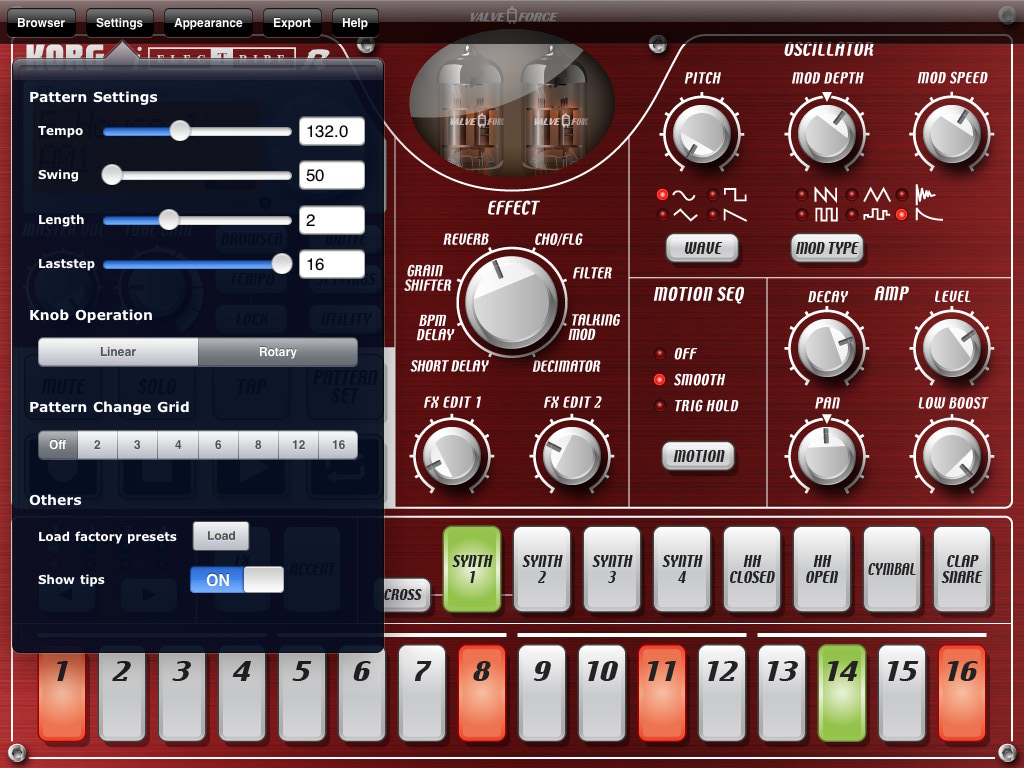The image size is (1024, 768).
Task: Click the sawtooth mod type icon
Action: pyautogui.click(x=825, y=195)
